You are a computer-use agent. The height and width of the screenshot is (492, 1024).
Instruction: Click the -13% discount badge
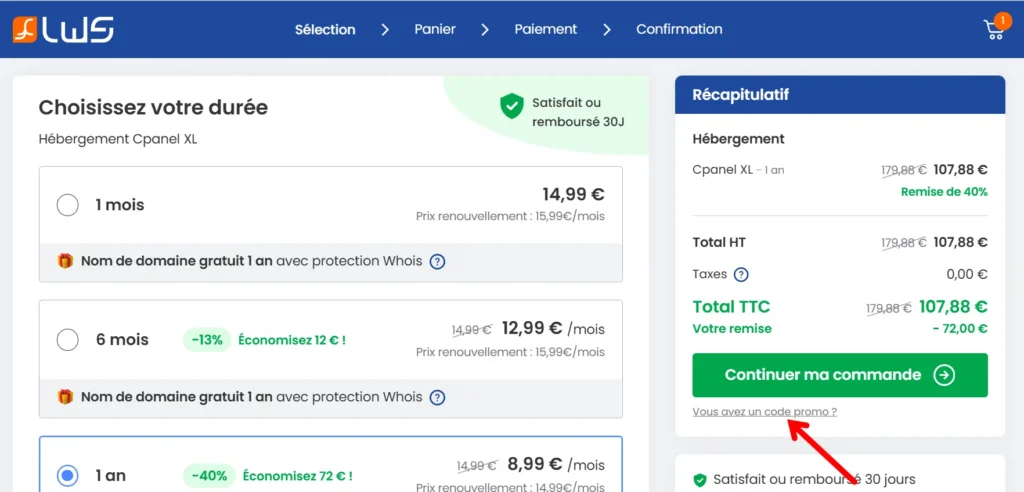pyautogui.click(x=206, y=340)
